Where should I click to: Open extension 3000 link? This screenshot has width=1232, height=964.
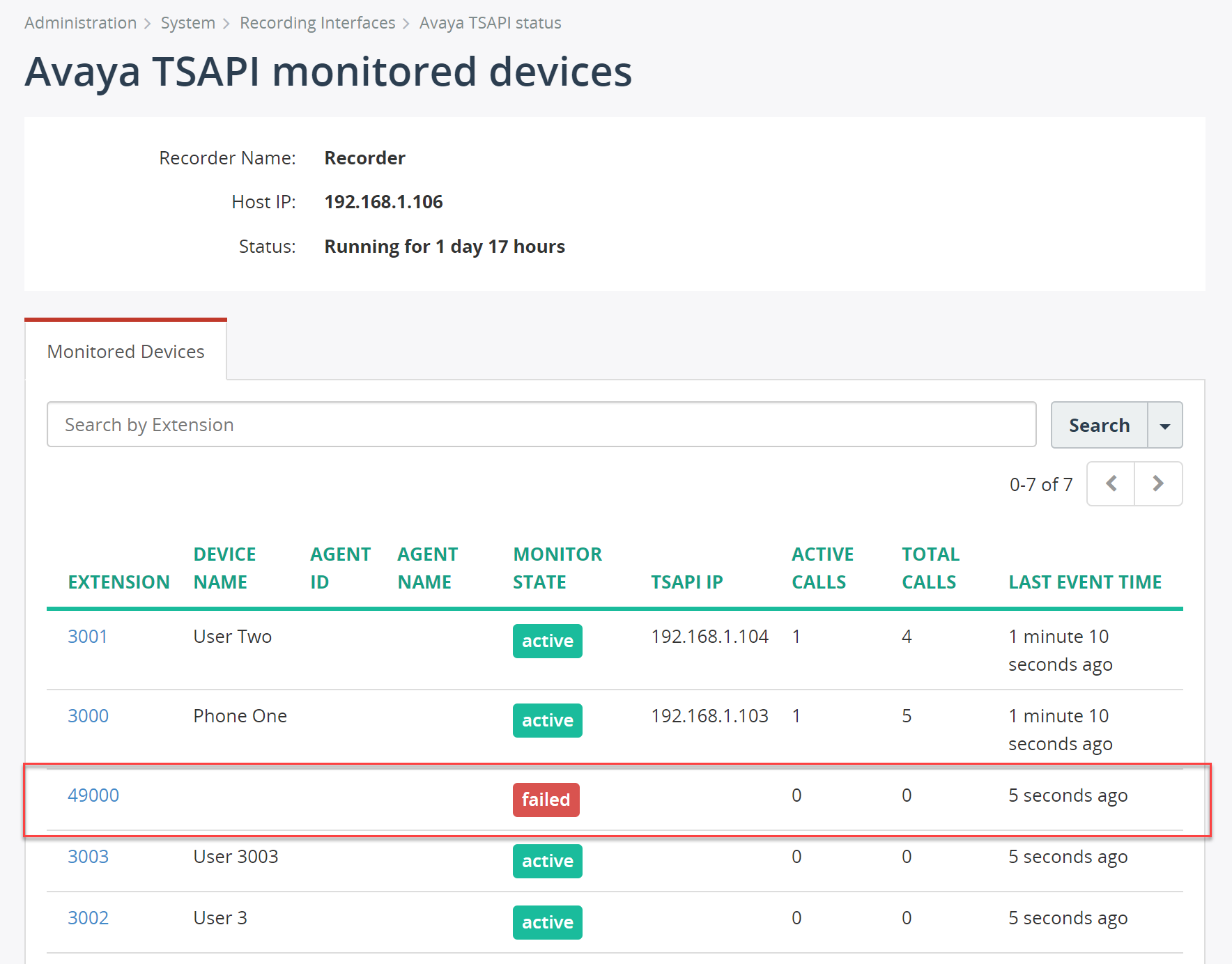click(x=88, y=716)
